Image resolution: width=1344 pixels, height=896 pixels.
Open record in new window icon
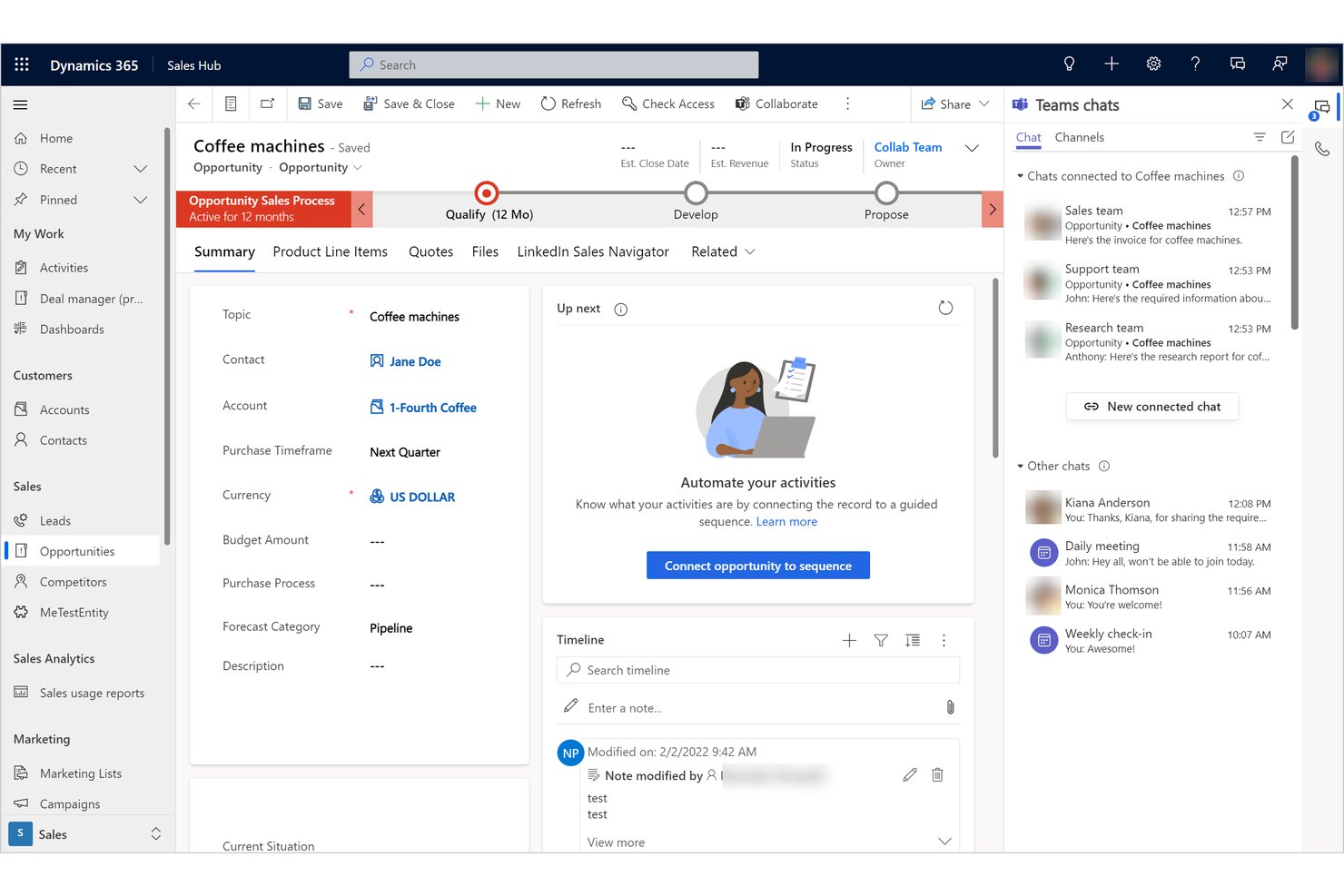268,104
